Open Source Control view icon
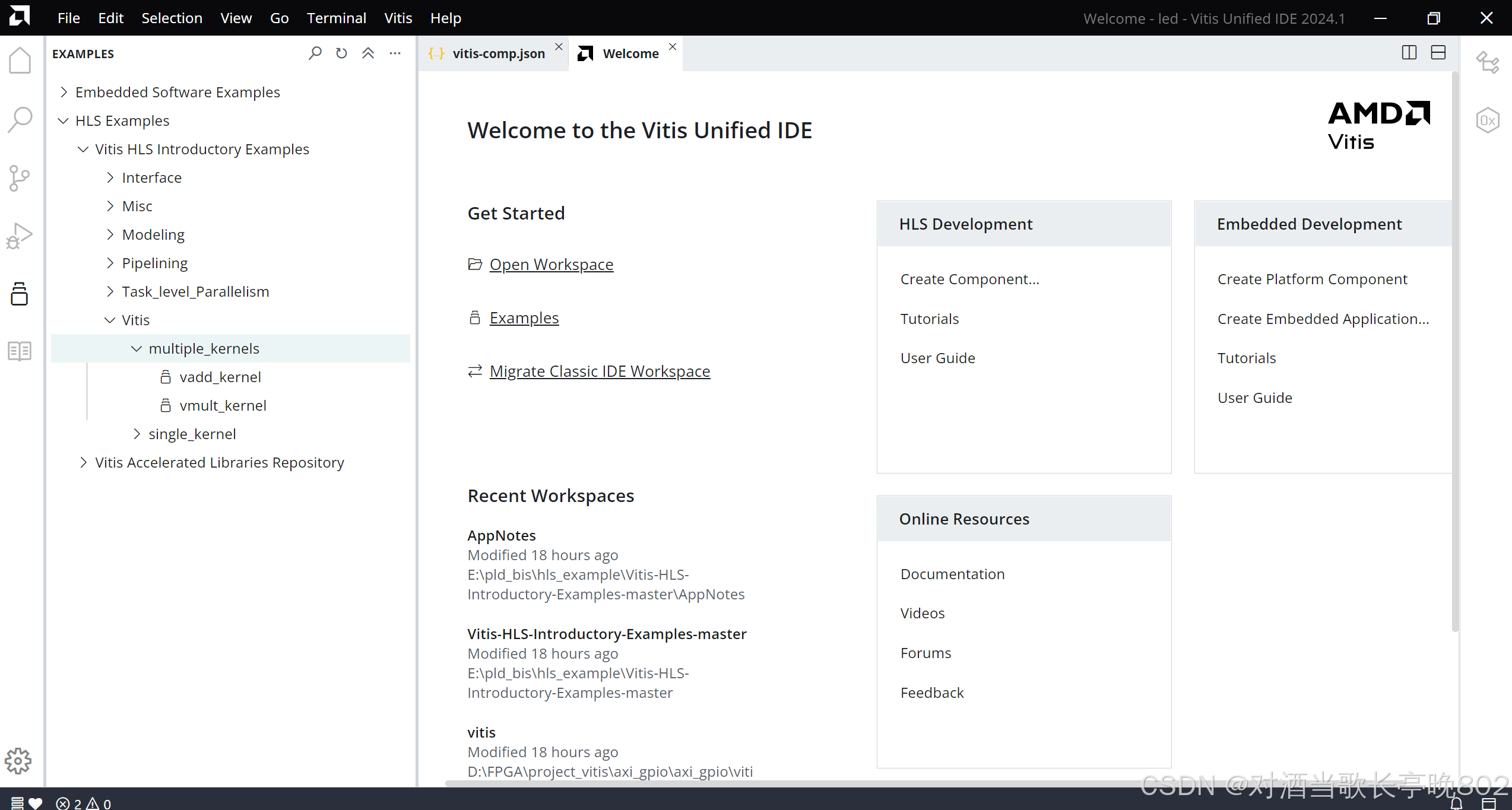This screenshot has width=1512, height=810. click(20, 177)
